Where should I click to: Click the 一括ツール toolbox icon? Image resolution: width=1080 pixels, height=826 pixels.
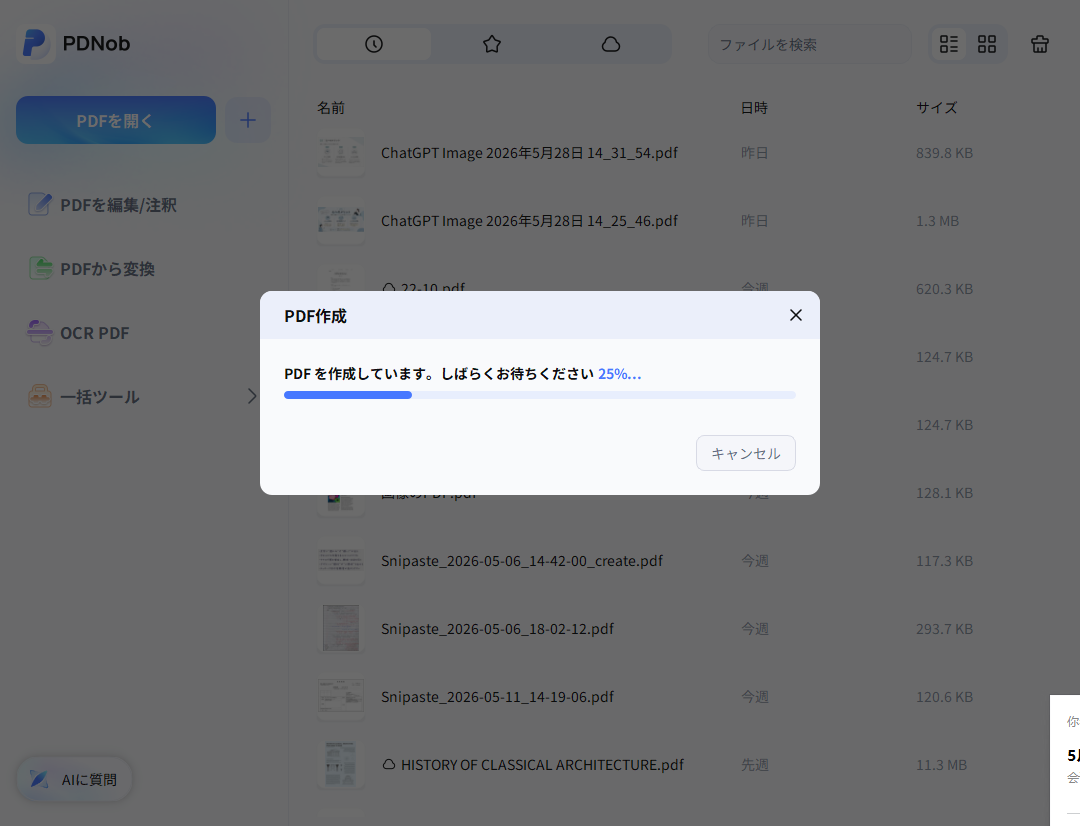pyautogui.click(x=39, y=396)
